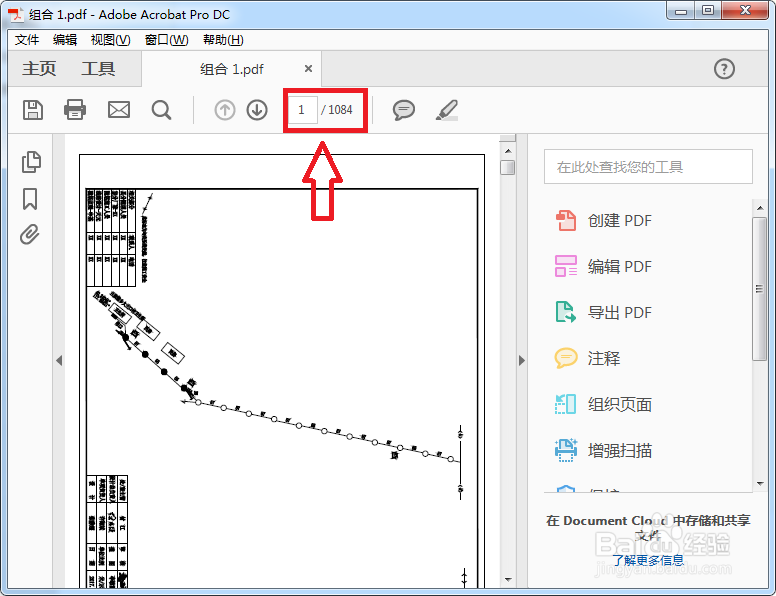Open the help question mark icon
This screenshot has width=776, height=596.
(724, 69)
